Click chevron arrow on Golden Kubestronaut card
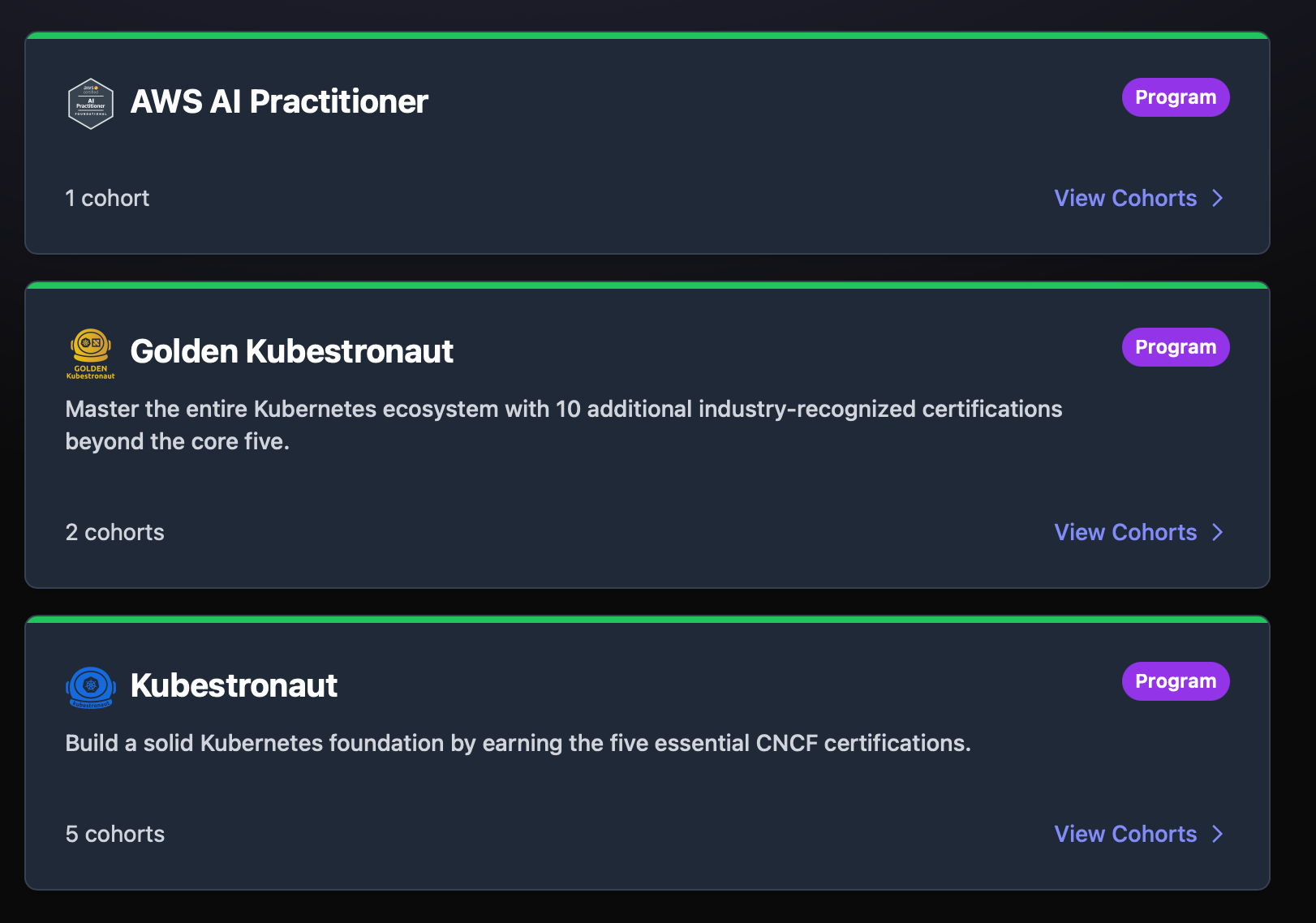Viewport: 1316px width, 923px height. pos(1217,532)
